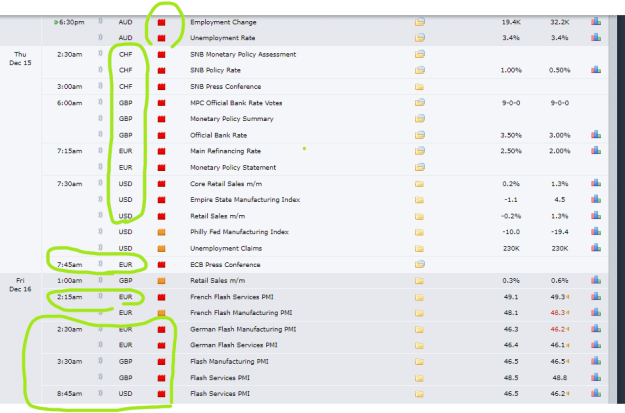Open chart for Empire State Manufacturing Index
Viewport: 625px width, 413px height.
(596, 199)
